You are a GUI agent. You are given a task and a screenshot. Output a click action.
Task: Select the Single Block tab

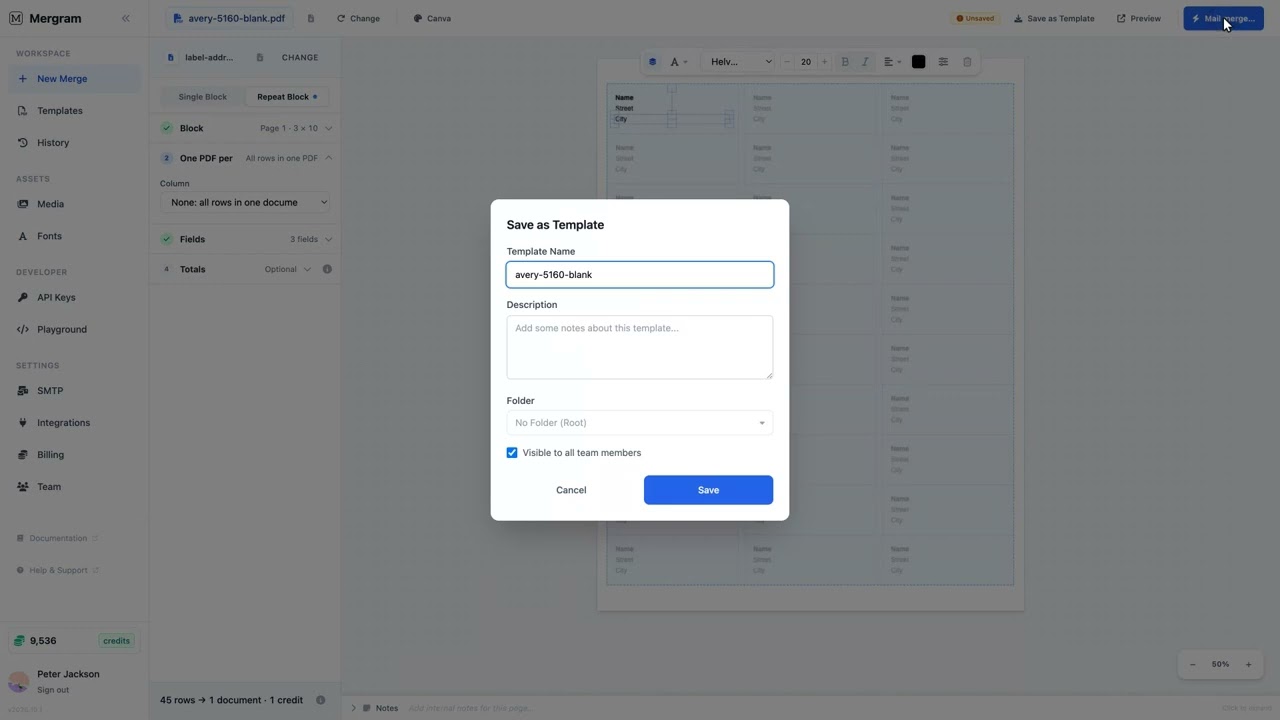click(x=202, y=97)
